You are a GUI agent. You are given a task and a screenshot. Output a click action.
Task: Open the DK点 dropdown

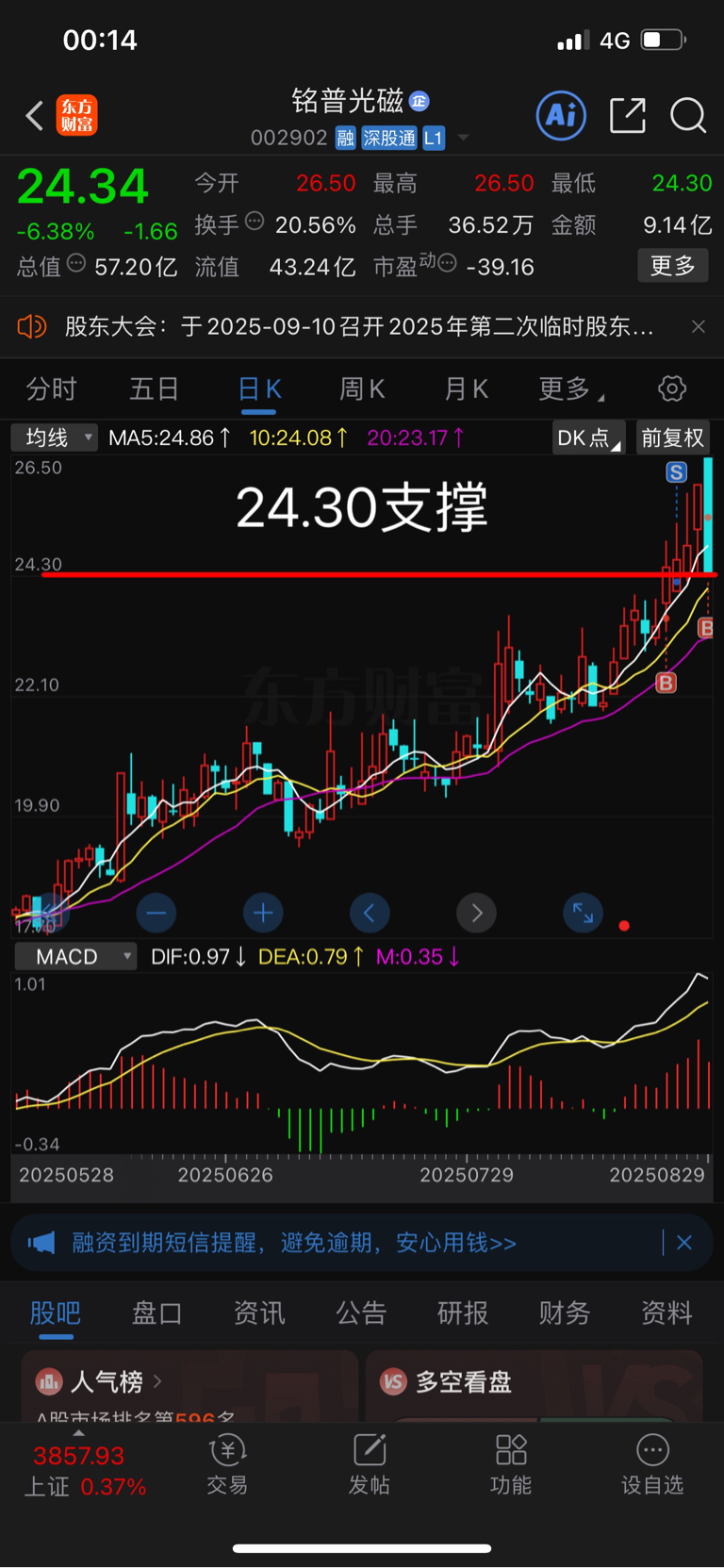[589, 437]
